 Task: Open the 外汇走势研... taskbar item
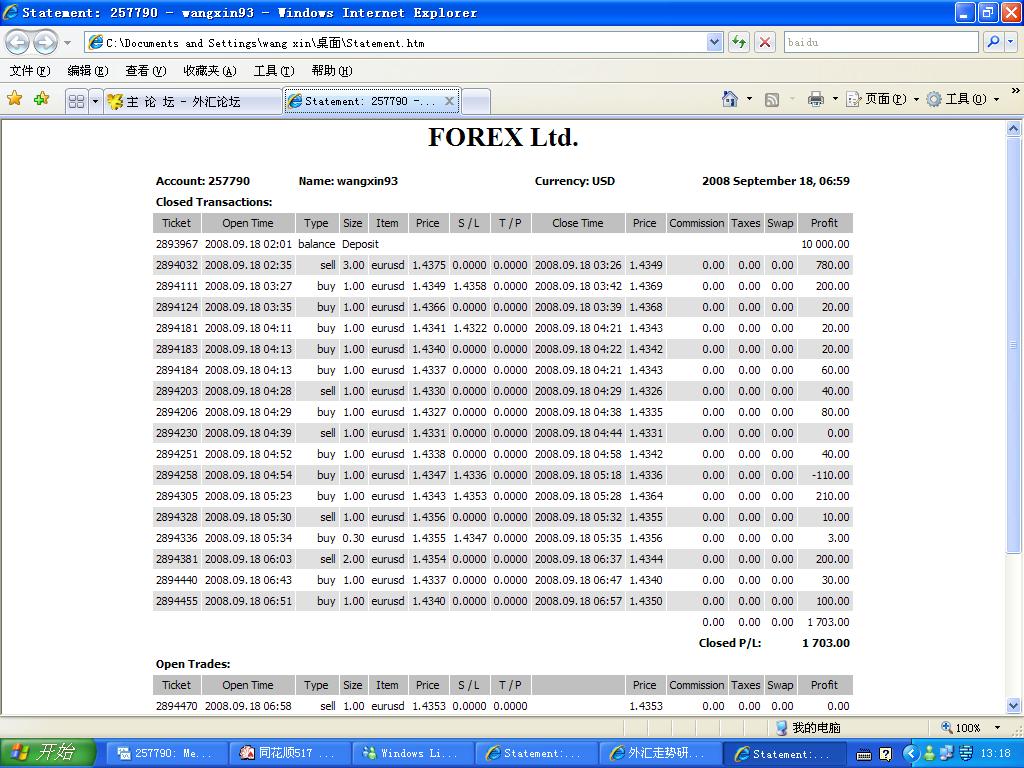660,753
